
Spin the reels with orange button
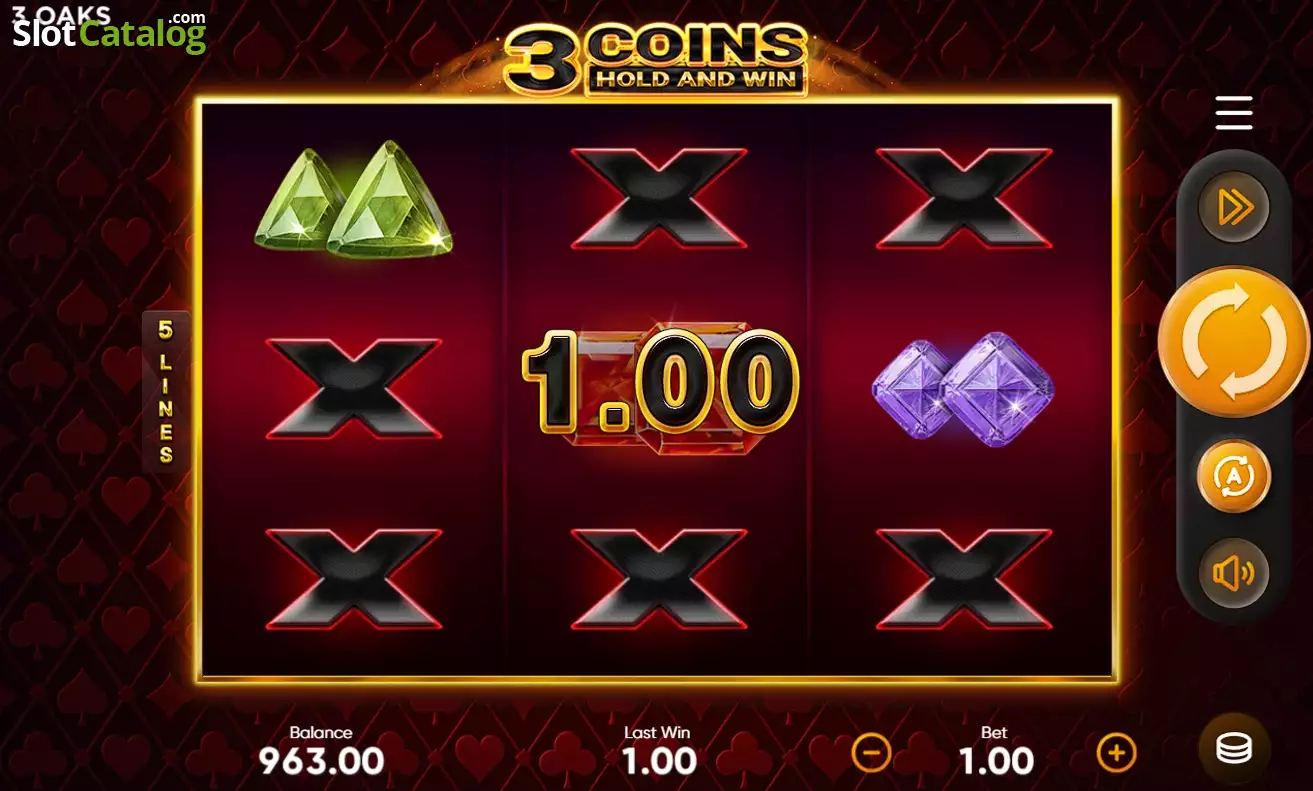click(x=1234, y=342)
